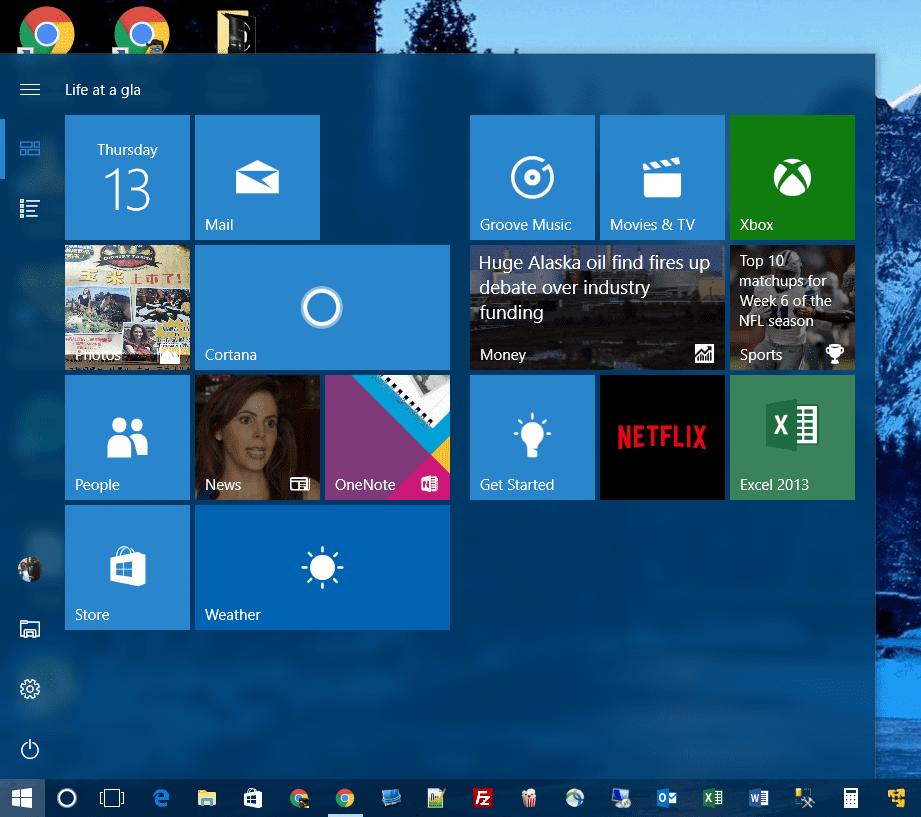The height and width of the screenshot is (817, 921).
Task: Open the first Chrome desktop shortcut
Action: (46, 29)
